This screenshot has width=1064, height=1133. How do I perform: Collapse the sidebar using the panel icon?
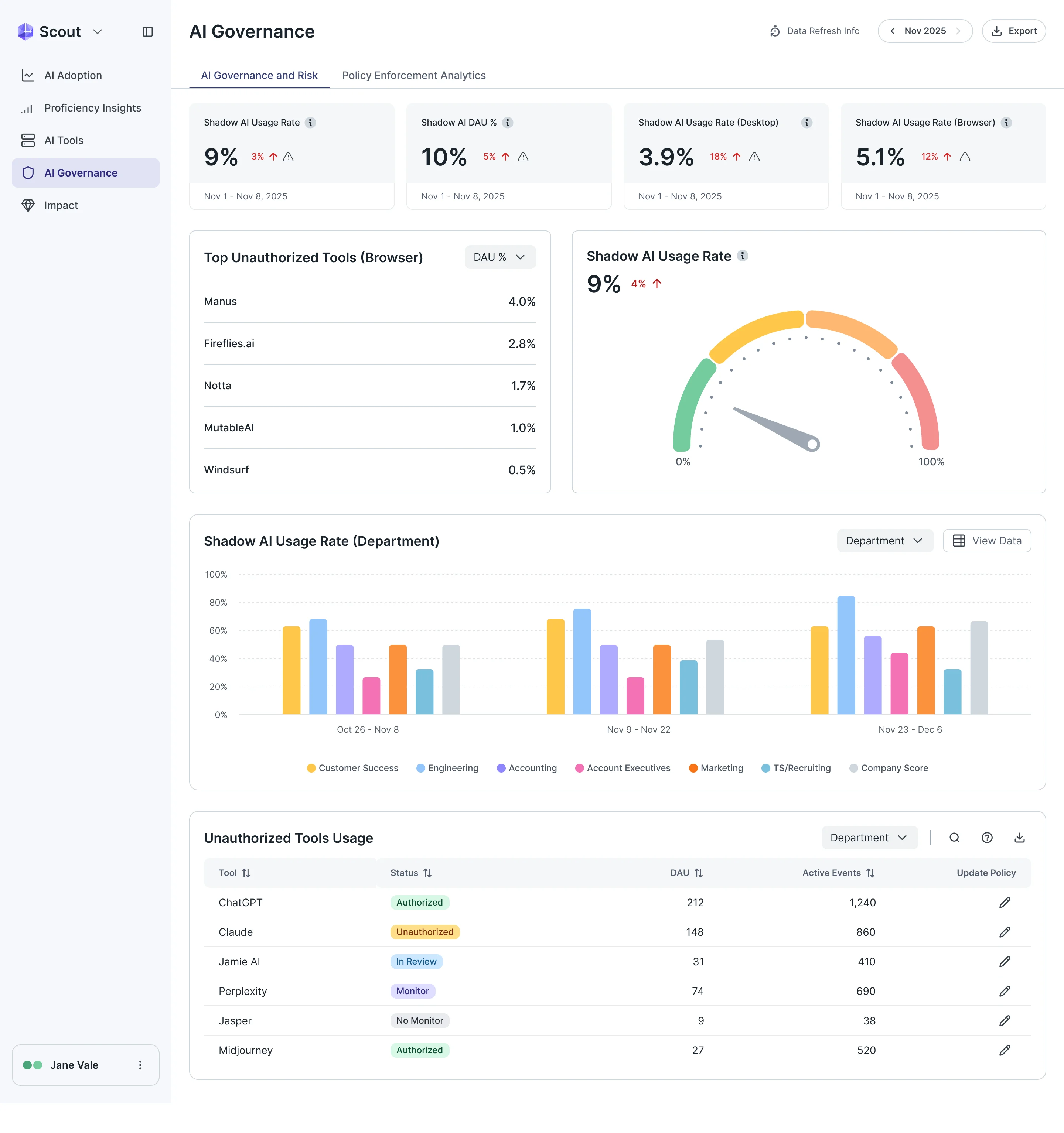148,32
